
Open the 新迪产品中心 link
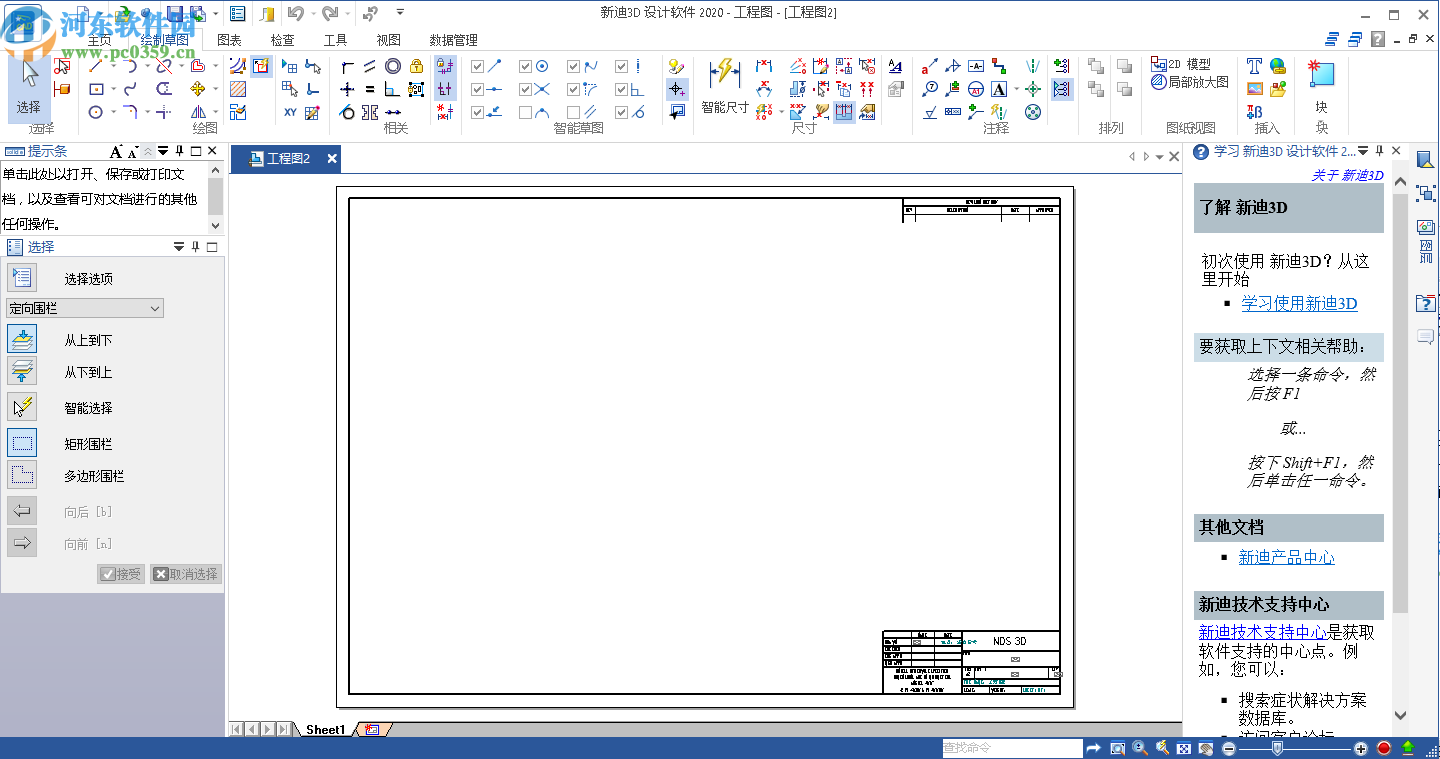pos(1286,558)
